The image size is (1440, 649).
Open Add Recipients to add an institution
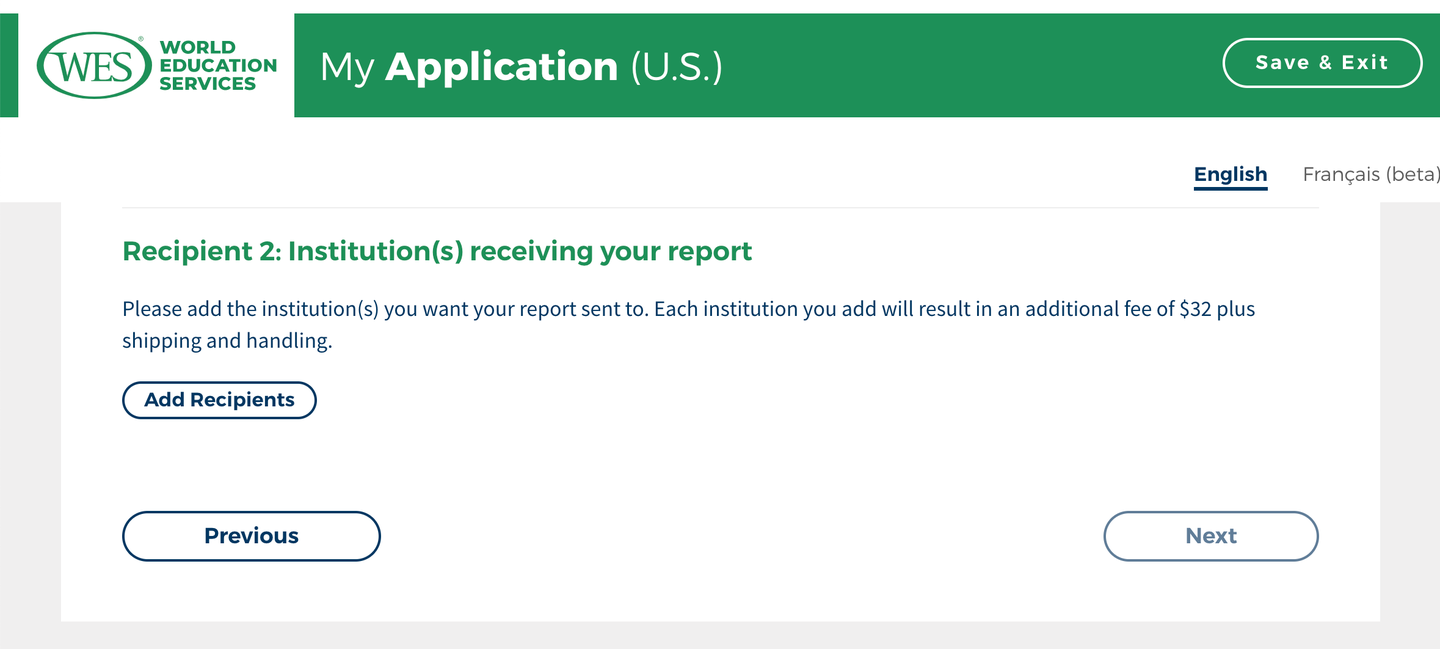[219, 400]
